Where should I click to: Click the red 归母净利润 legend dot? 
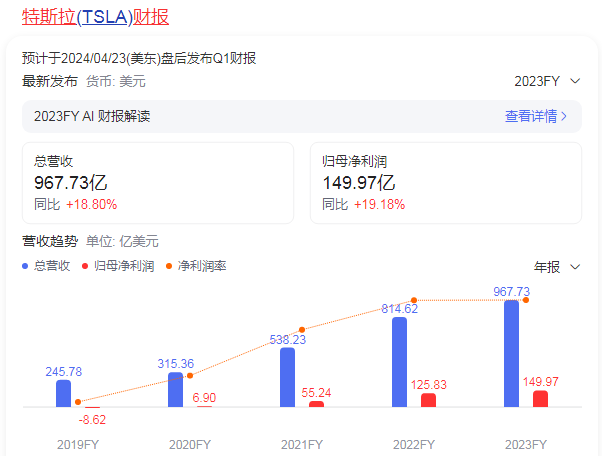pos(85,266)
